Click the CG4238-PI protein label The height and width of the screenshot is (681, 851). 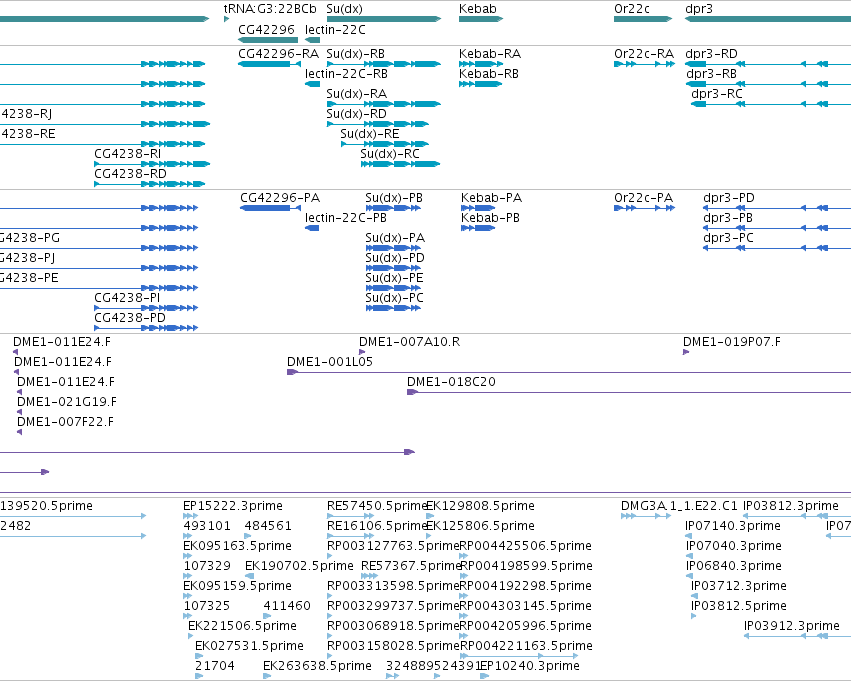pyautogui.click(x=127, y=298)
